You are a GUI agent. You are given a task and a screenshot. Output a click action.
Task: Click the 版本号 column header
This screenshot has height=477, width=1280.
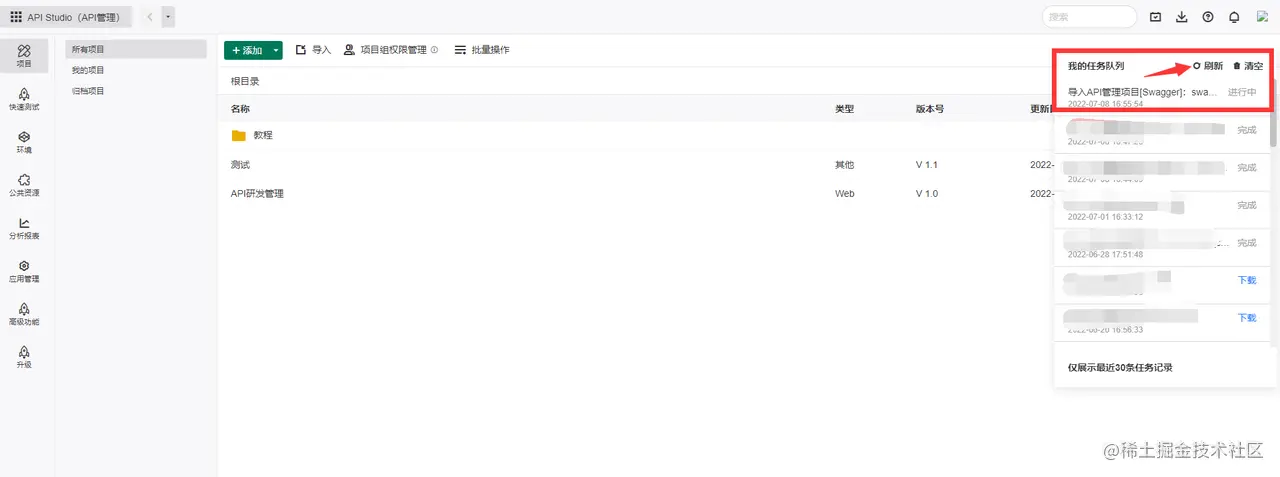tap(929, 108)
